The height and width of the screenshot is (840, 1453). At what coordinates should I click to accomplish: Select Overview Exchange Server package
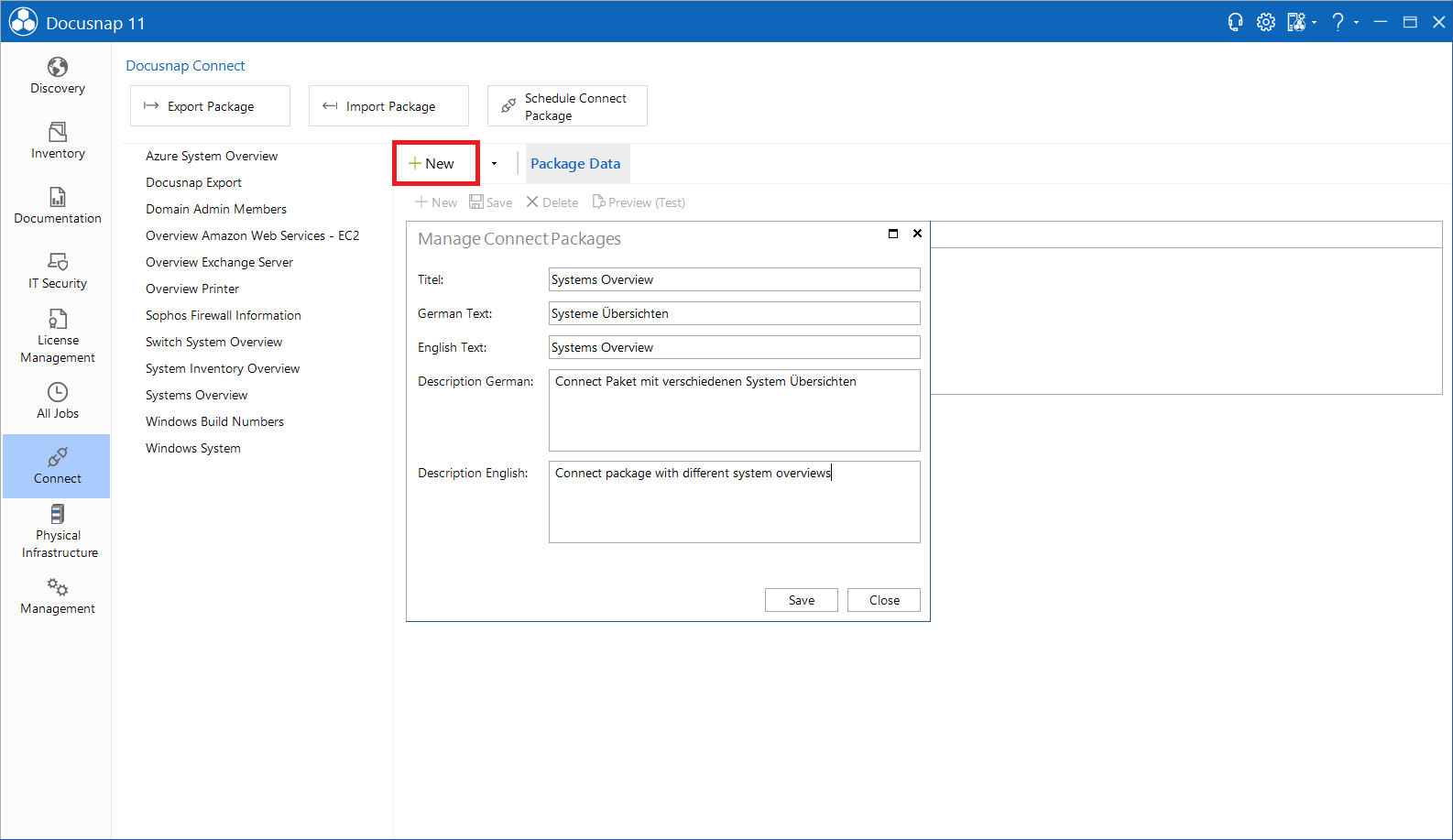(x=219, y=262)
